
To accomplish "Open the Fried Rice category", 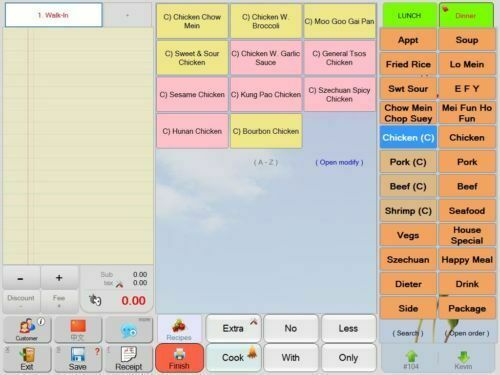I will 408,64.
